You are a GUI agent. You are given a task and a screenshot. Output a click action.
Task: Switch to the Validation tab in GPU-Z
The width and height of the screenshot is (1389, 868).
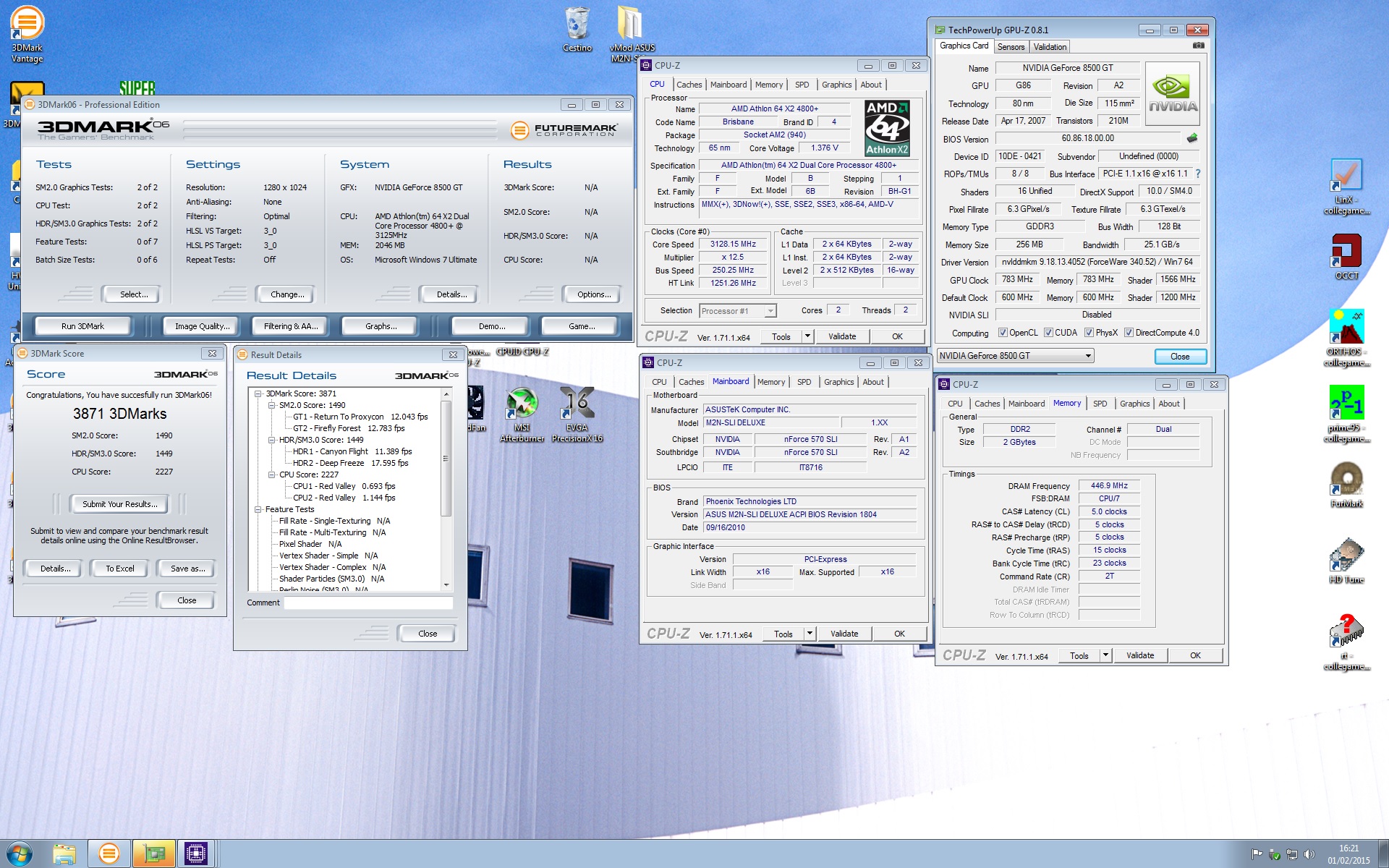click(1050, 47)
